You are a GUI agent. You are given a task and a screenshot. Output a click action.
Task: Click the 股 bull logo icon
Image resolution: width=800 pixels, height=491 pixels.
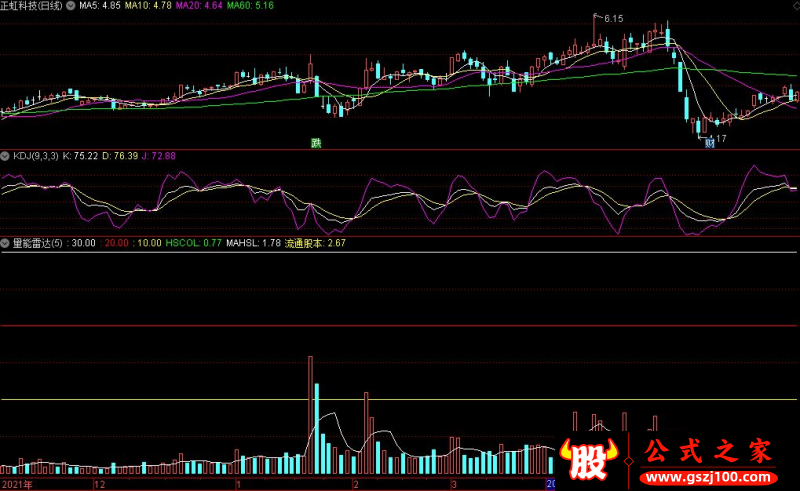(589, 459)
